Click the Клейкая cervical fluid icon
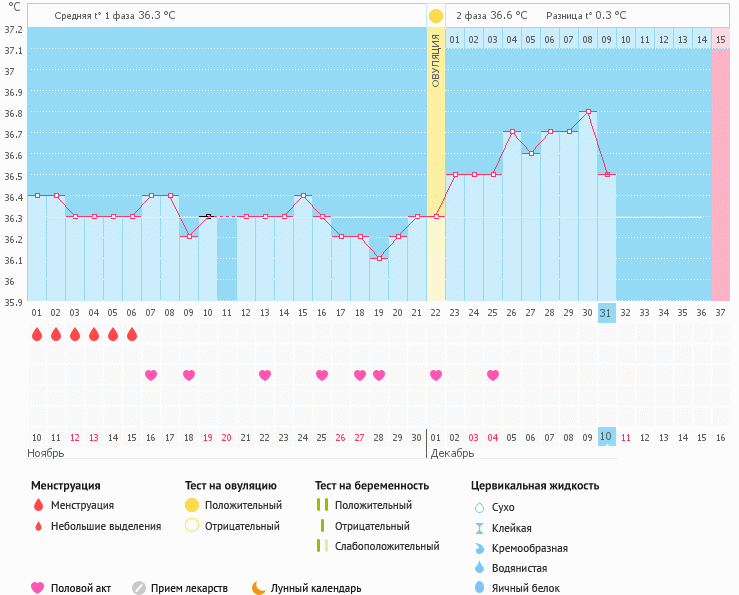 click(x=479, y=528)
